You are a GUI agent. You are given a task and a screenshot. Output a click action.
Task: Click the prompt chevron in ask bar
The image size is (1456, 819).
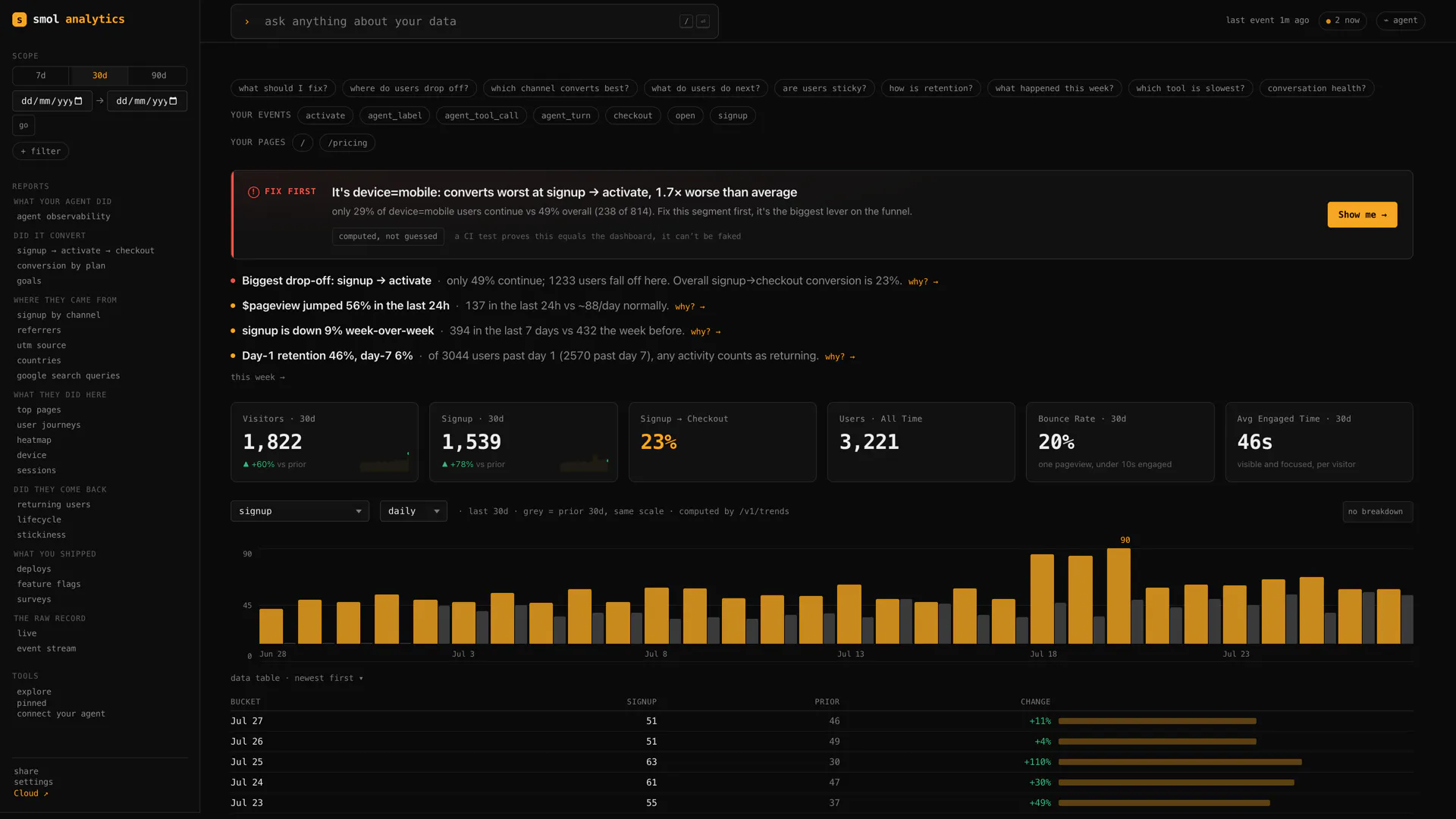tap(247, 22)
